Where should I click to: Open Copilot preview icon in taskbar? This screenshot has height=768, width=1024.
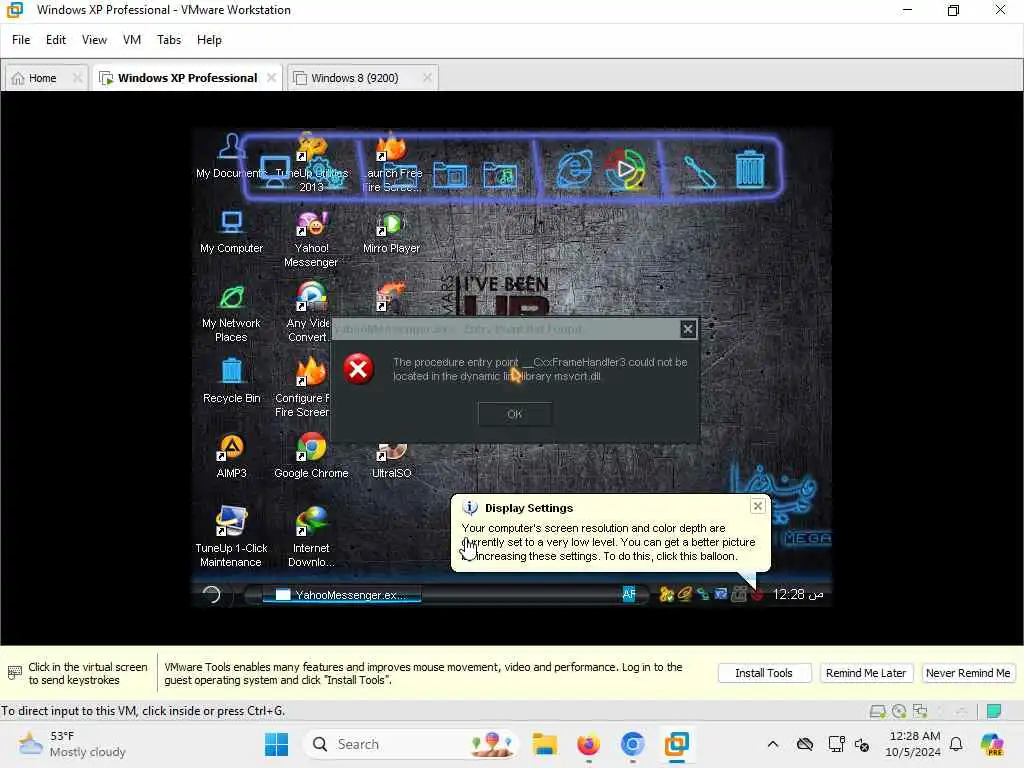tap(993, 744)
